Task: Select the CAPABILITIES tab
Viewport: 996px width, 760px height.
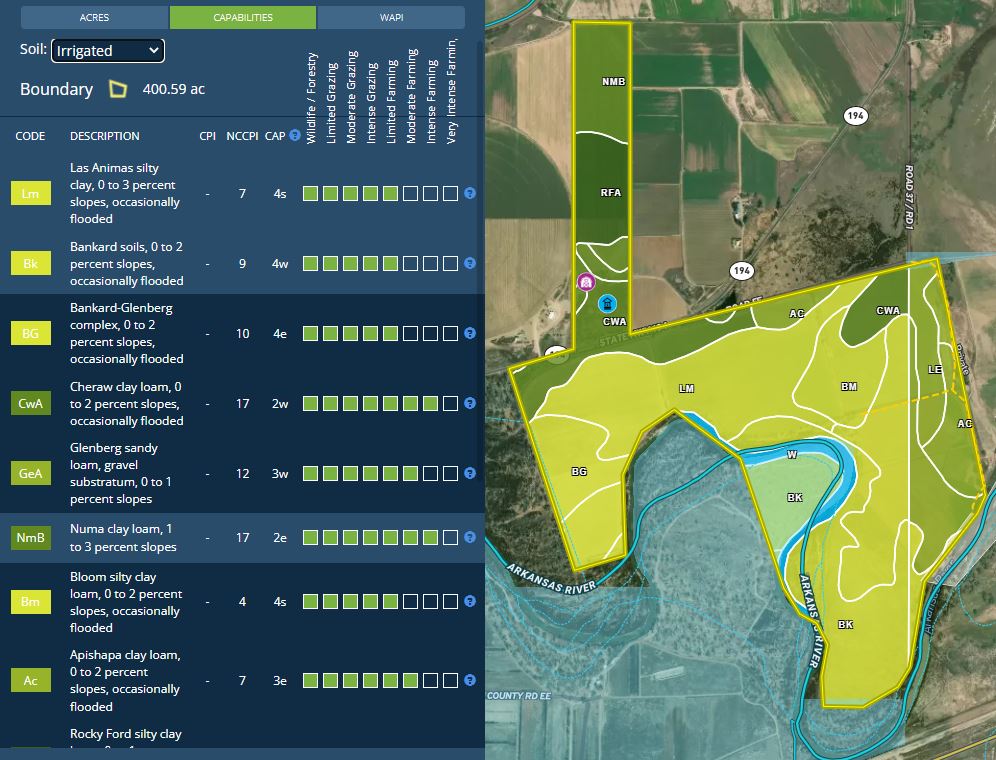Action: 243,18
